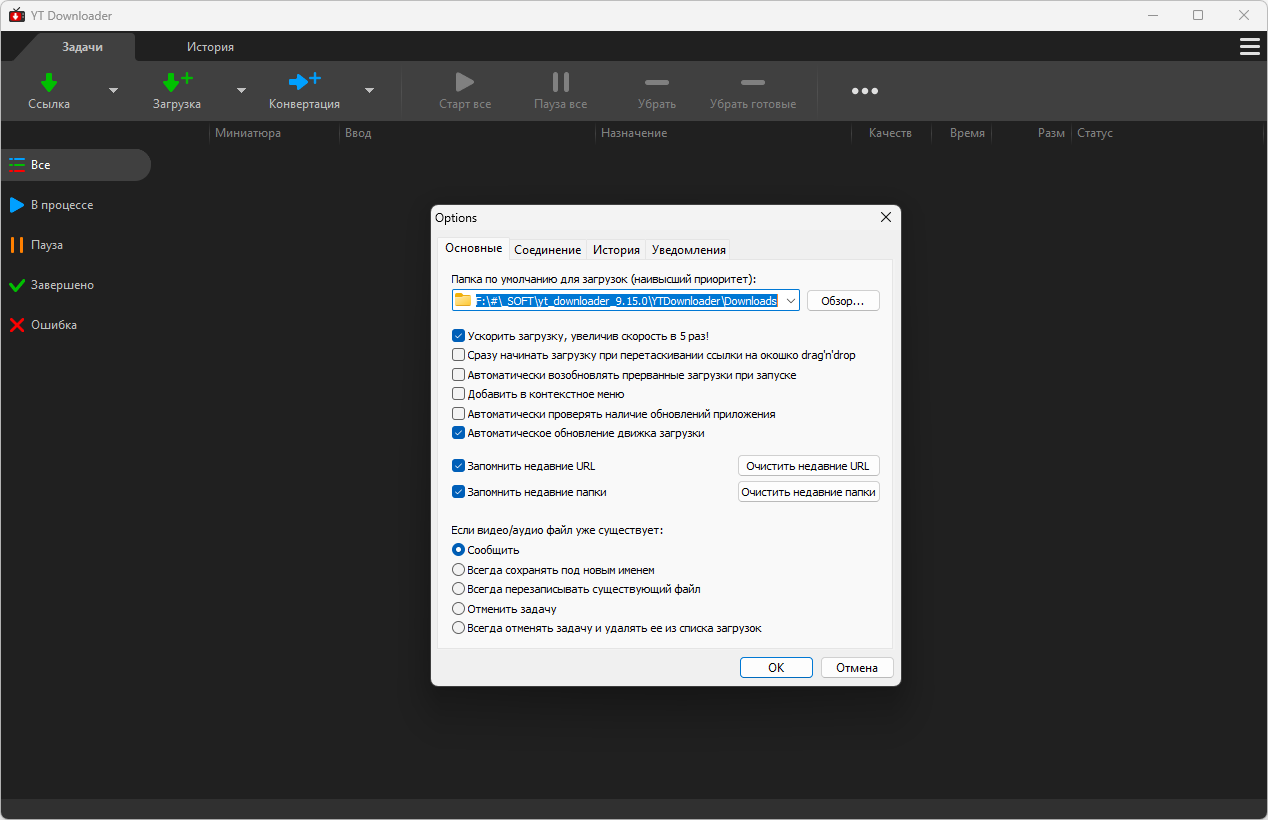Click the green Ссылка download arrow icon
The width and height of the screenshot is (1268, 820).
tap(49, 82)
